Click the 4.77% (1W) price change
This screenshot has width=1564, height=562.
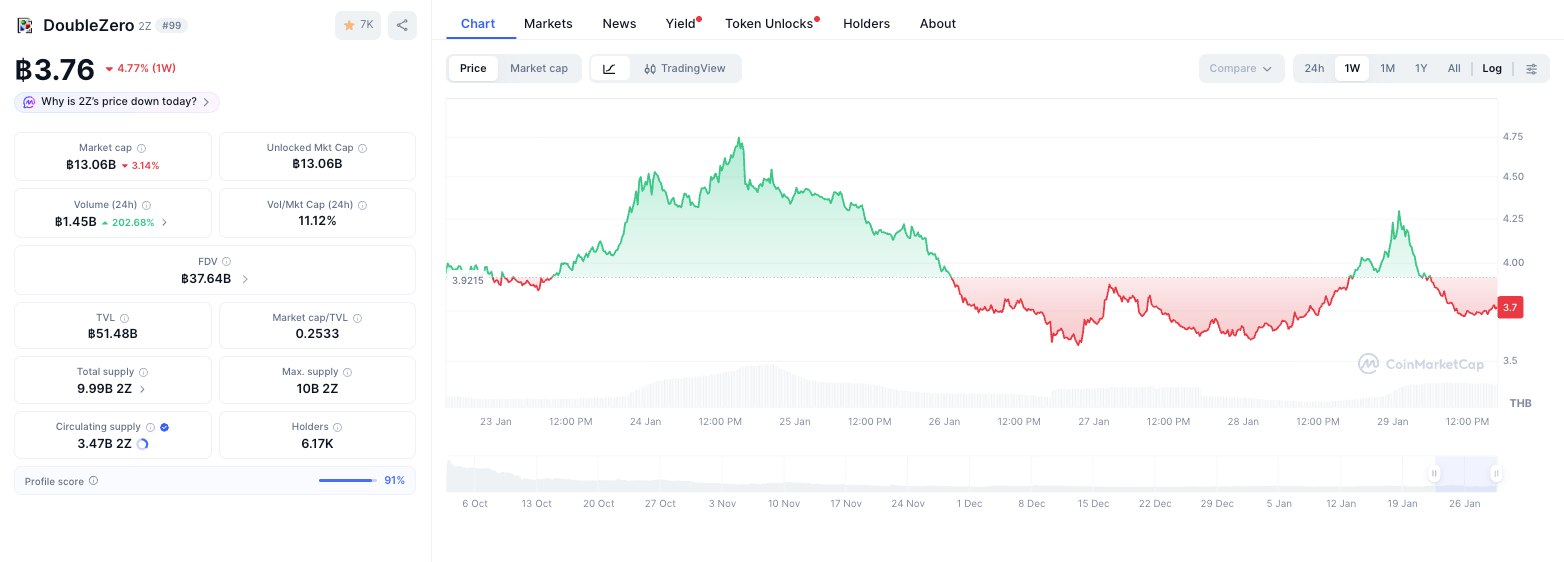click(141, 69)
